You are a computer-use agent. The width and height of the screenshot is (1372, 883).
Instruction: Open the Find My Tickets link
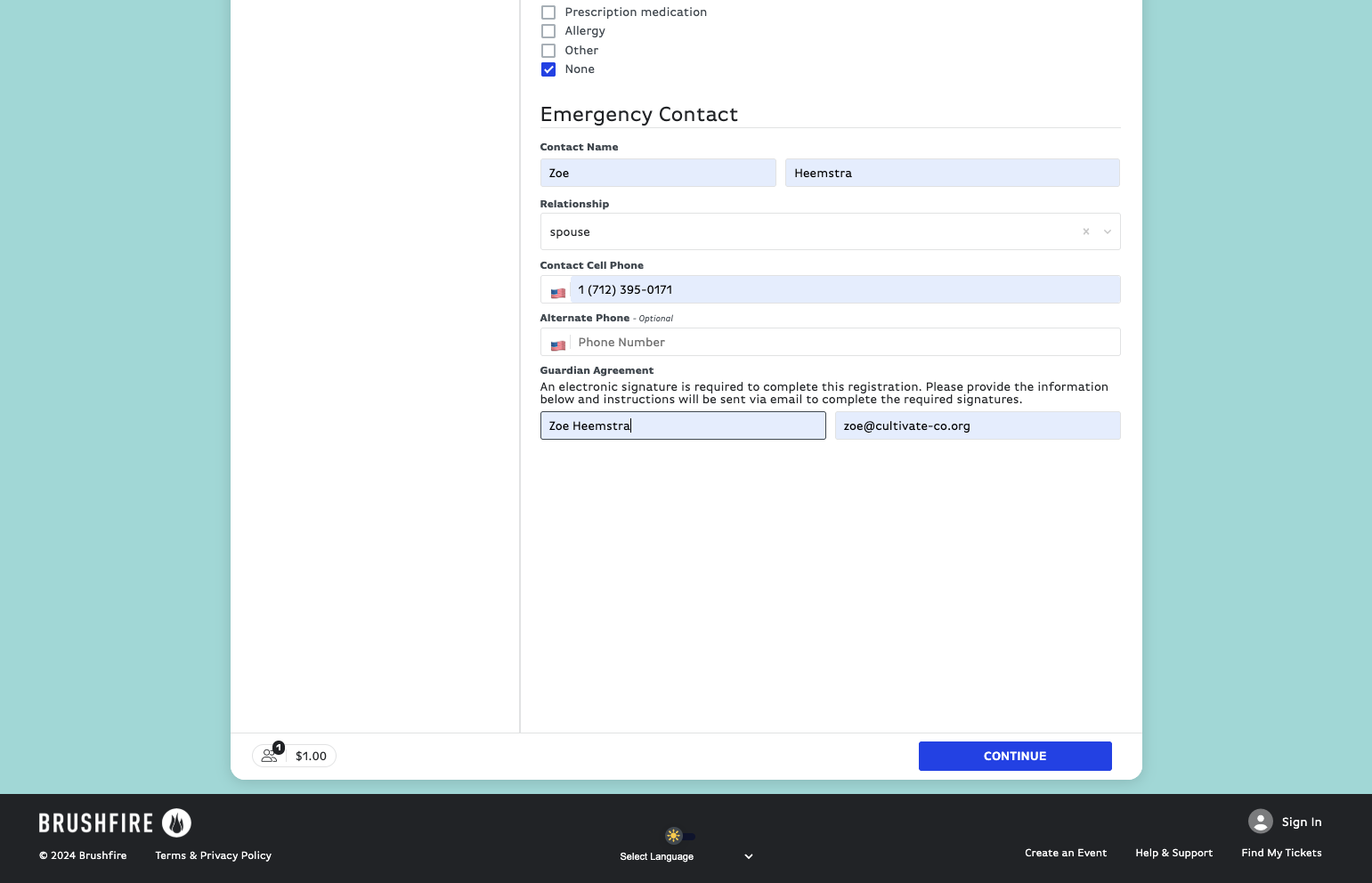pos(1281,853)
